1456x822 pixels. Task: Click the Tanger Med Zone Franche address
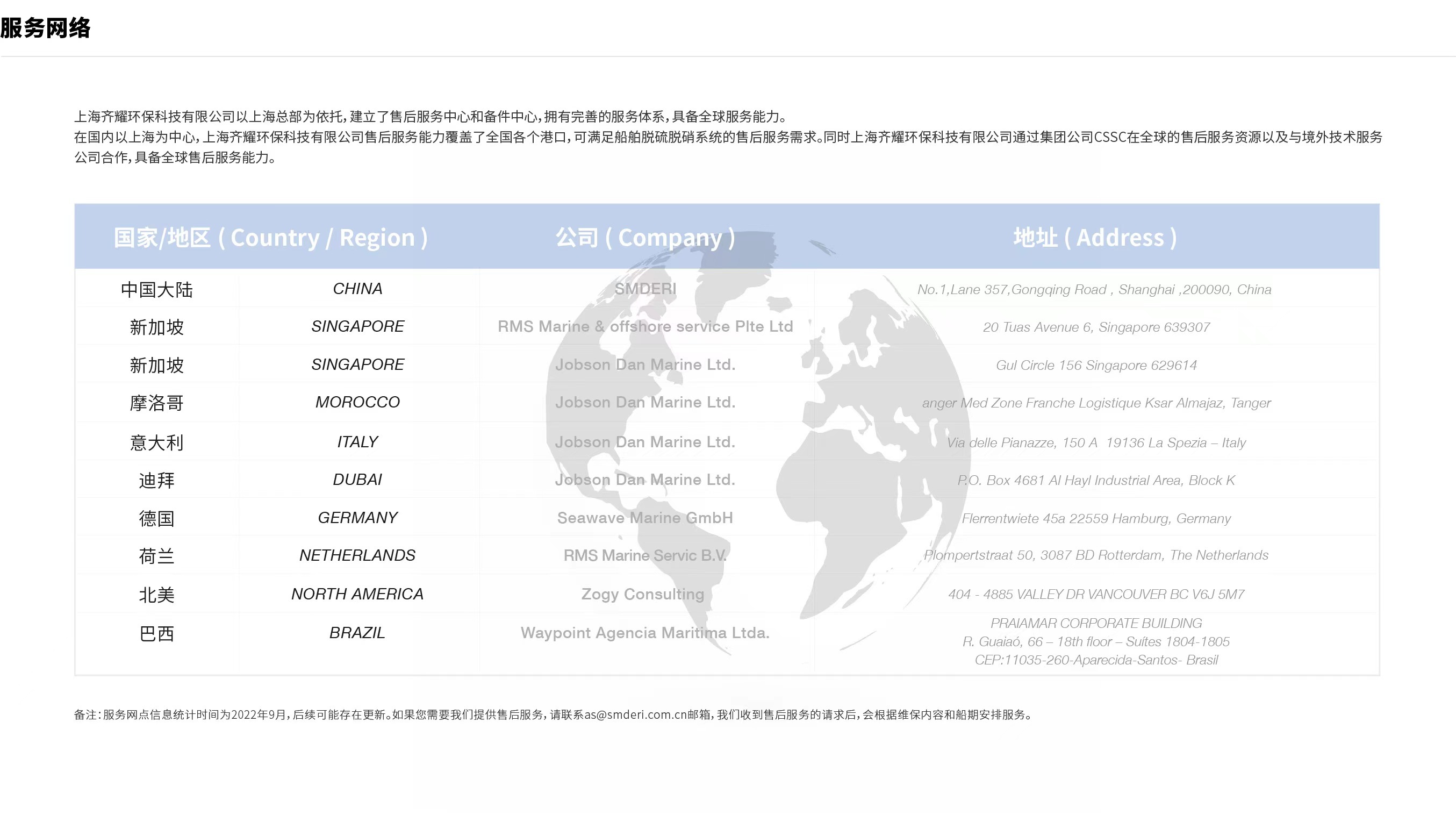click(x=1096, y=403)
